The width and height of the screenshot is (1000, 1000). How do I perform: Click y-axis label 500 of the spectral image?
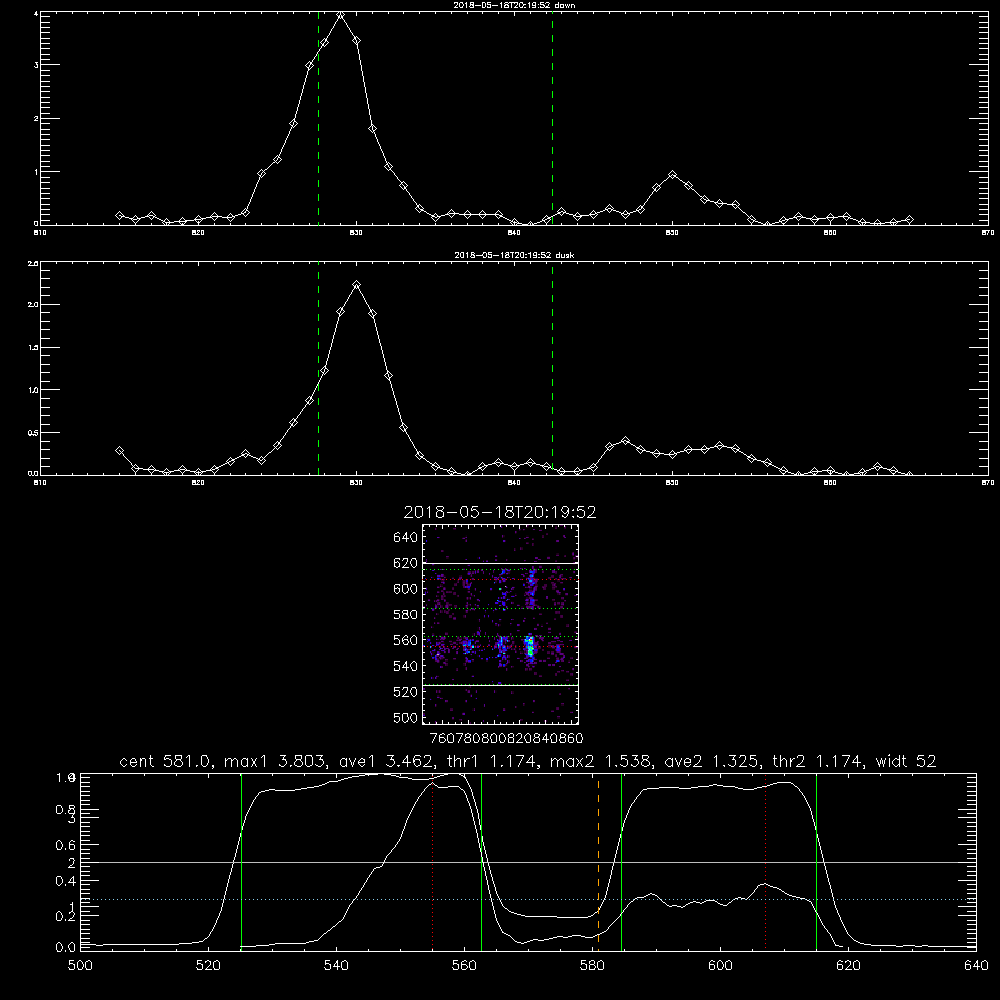tap(406, 717)
